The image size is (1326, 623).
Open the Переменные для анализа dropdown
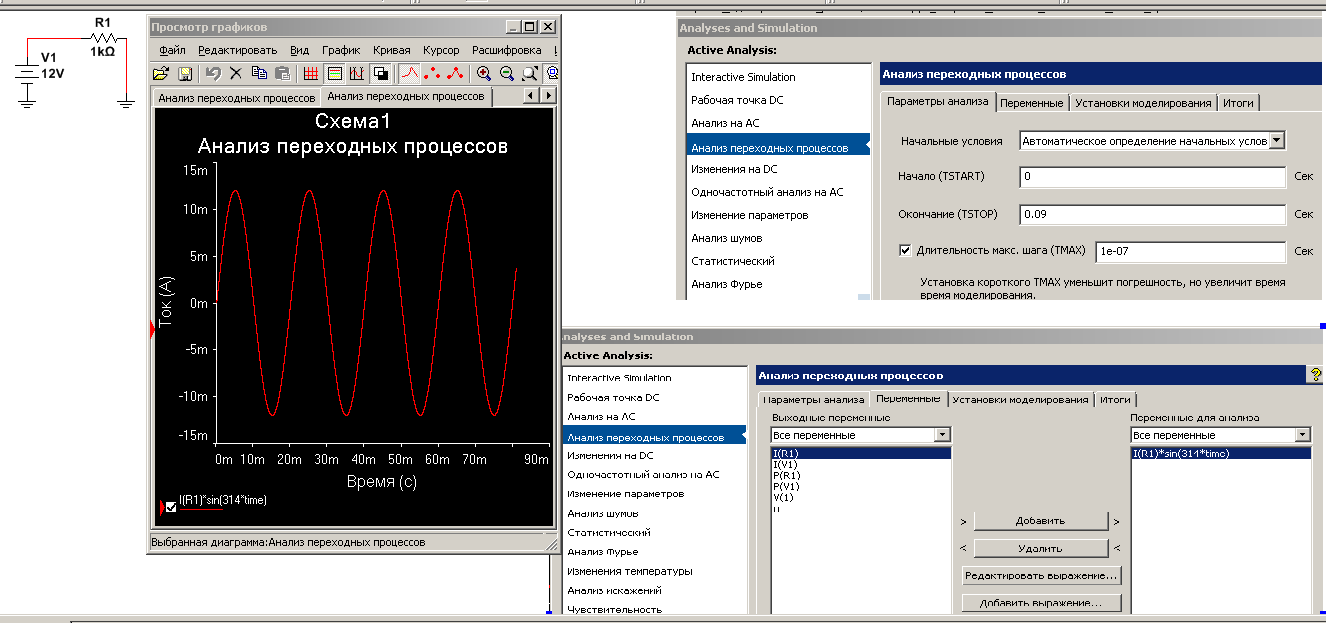click(x=1303, y=434)
